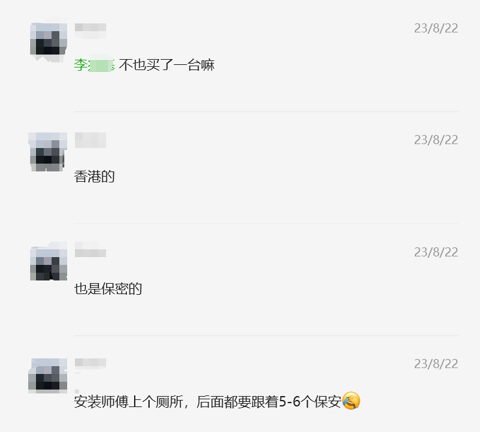Select the message 不也买了一台嘛

167,65
